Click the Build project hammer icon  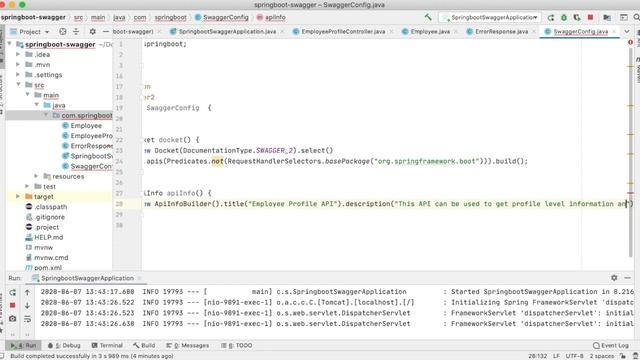pos(428,17)
